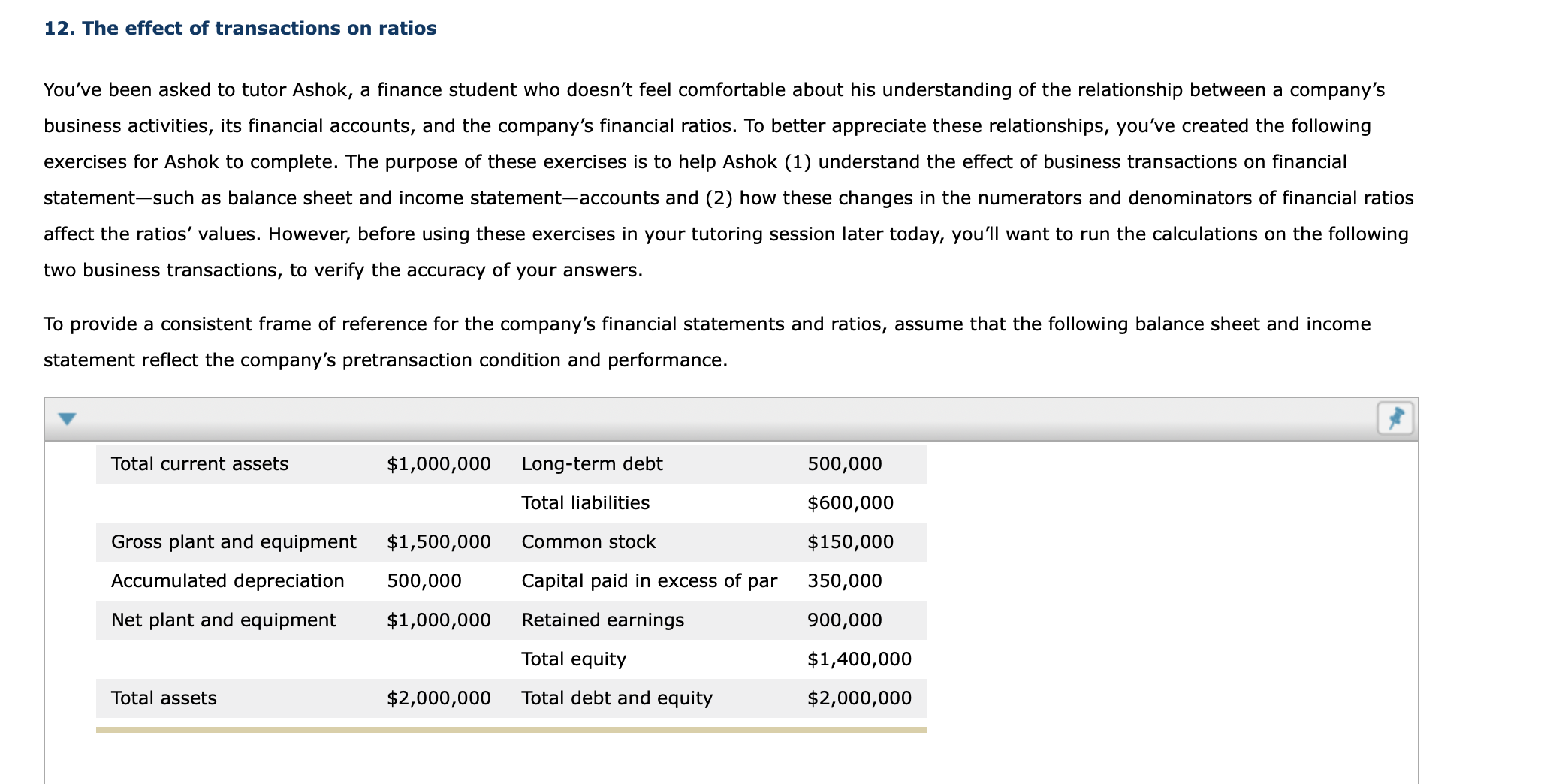This screenshot has width=1553, height=784.
Task: Select Gross plant and equipment label
Action: (x=234, y=542)
